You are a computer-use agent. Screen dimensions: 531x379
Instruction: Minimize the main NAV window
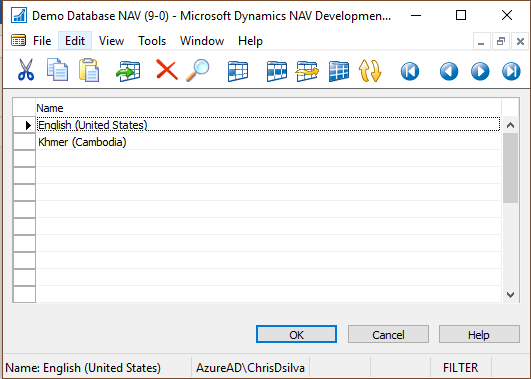(416, 15)
